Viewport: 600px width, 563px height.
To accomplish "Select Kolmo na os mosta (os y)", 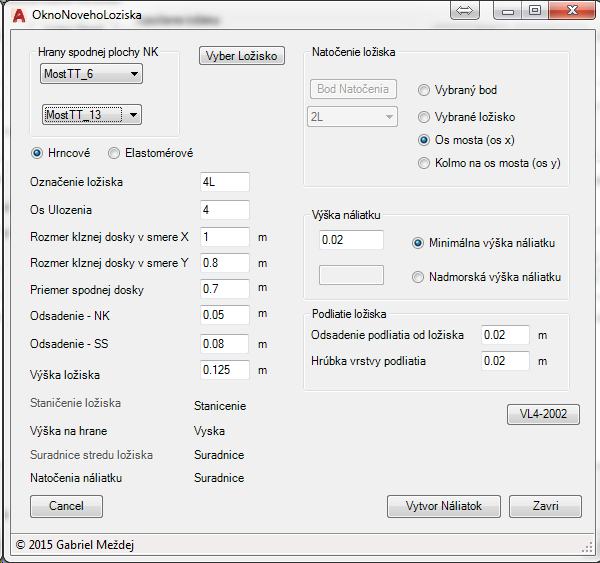I will coord(425,163).
